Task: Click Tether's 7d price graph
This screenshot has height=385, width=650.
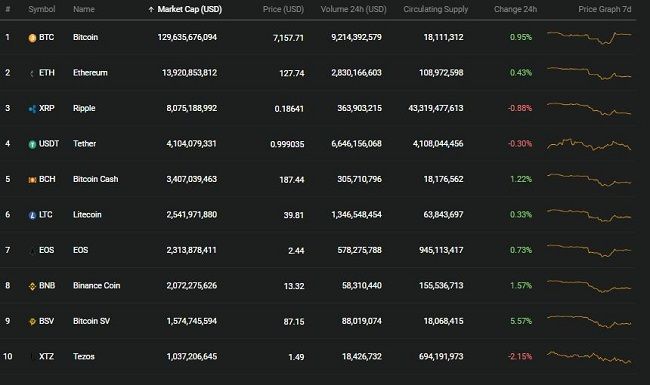Action: [589, 144]
